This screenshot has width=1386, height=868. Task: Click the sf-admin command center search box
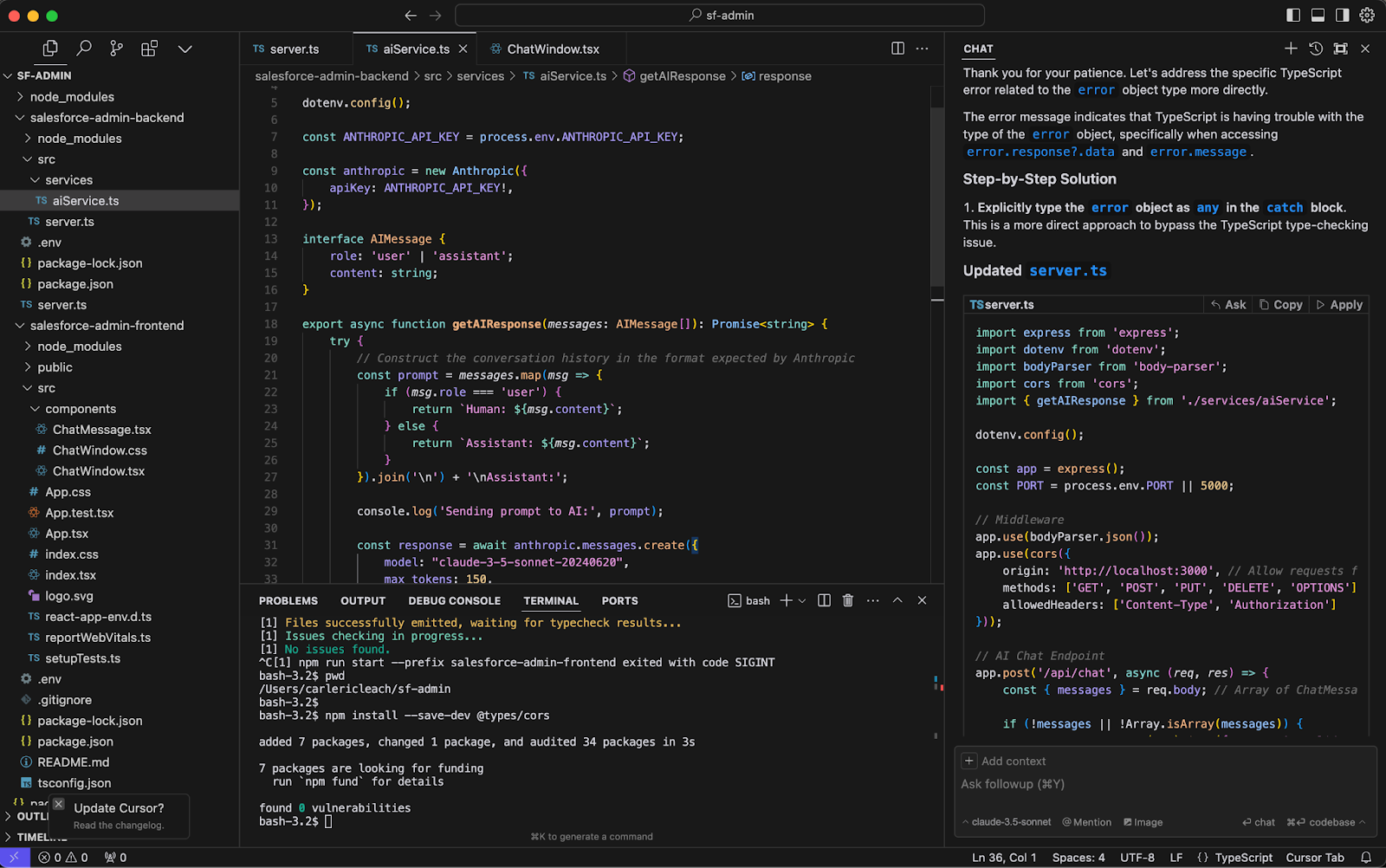pos(720,16)
